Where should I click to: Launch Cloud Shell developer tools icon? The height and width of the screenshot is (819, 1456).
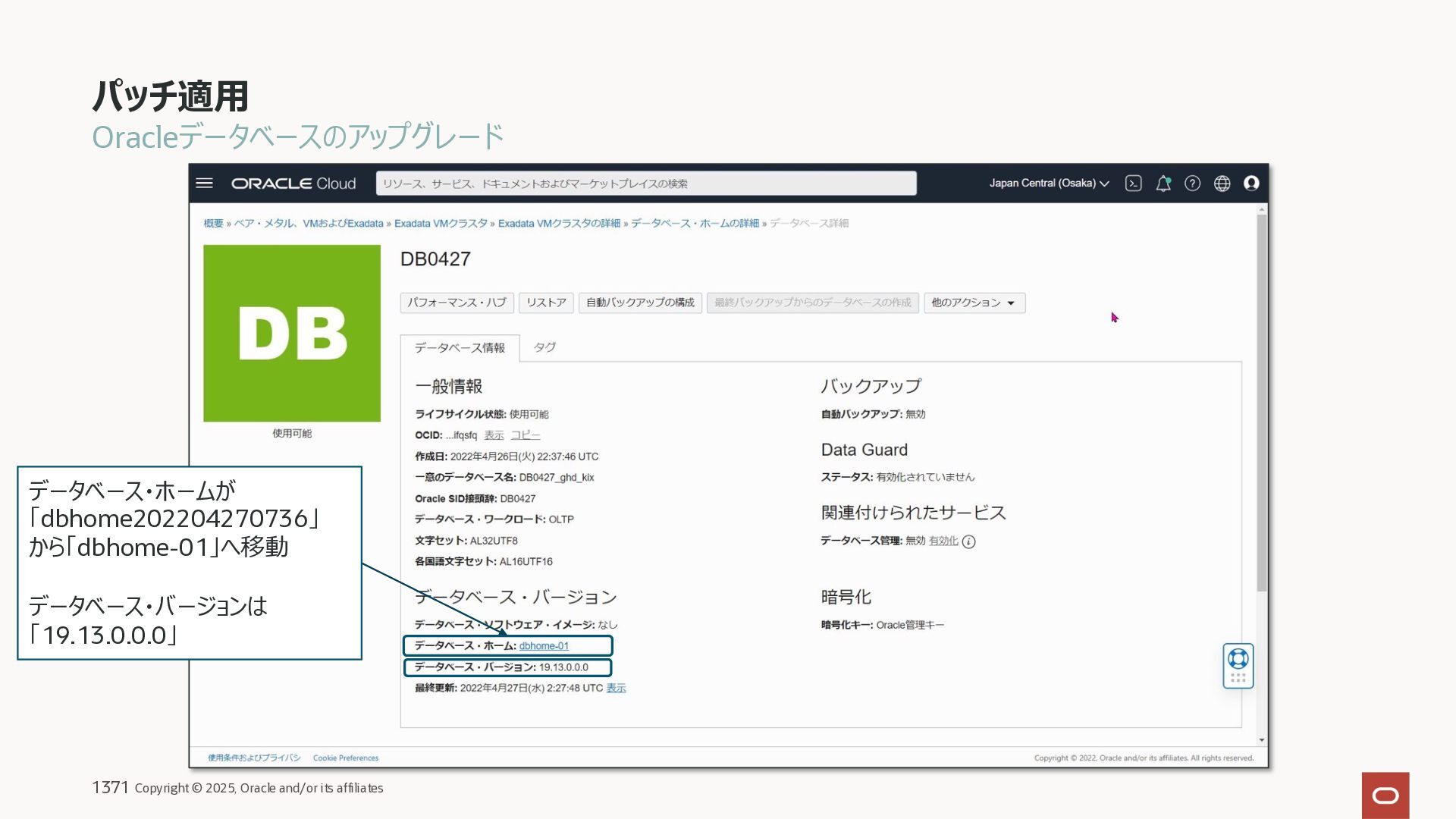(x=1133, y=184)
